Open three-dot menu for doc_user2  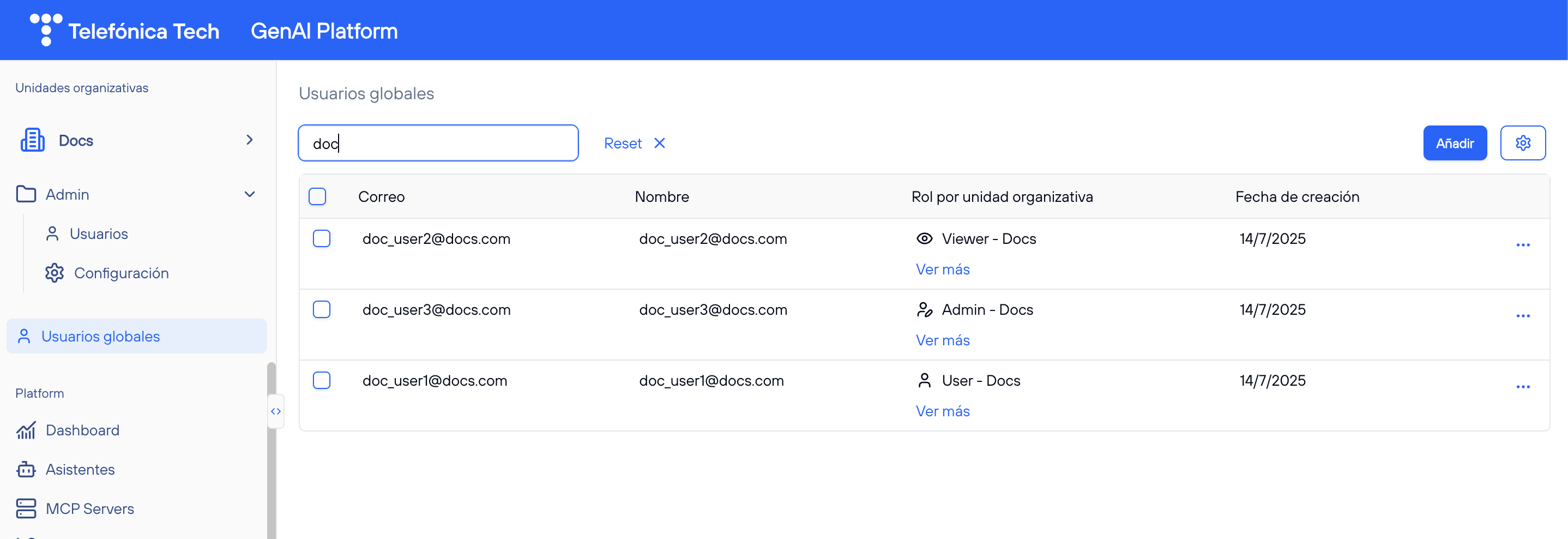coord(1522,245)
